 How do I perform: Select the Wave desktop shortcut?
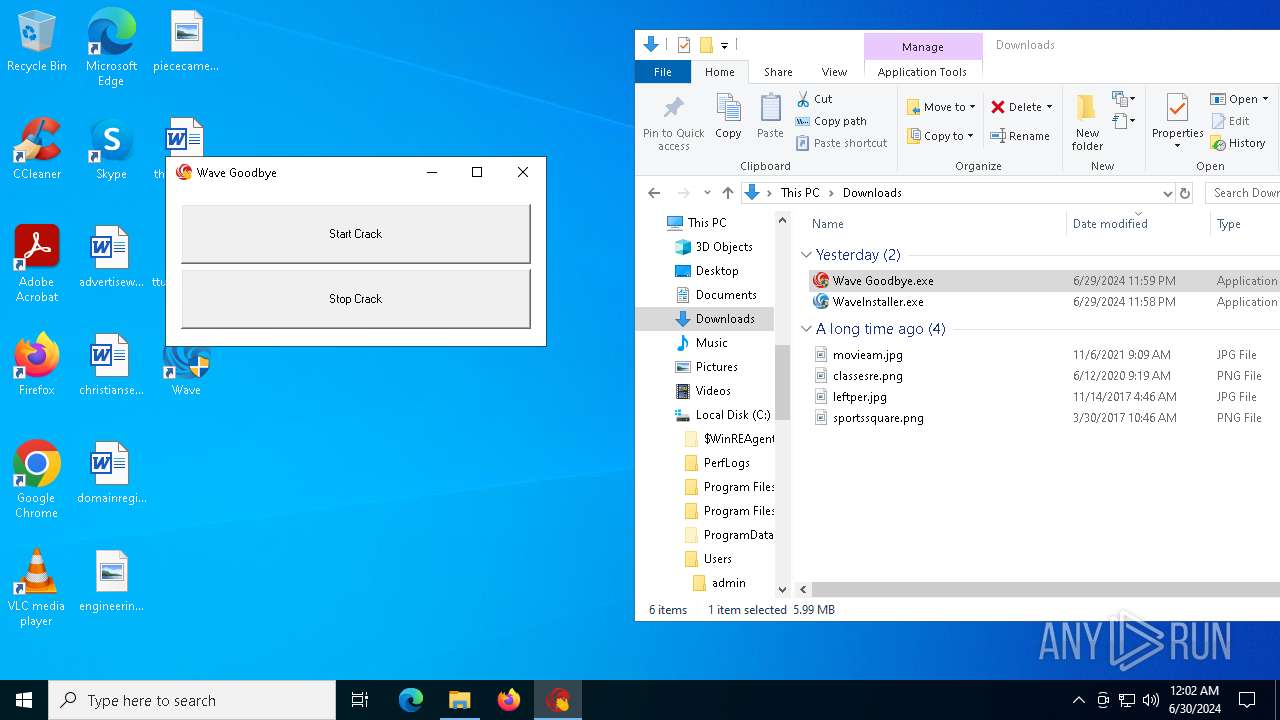[186, 368]
